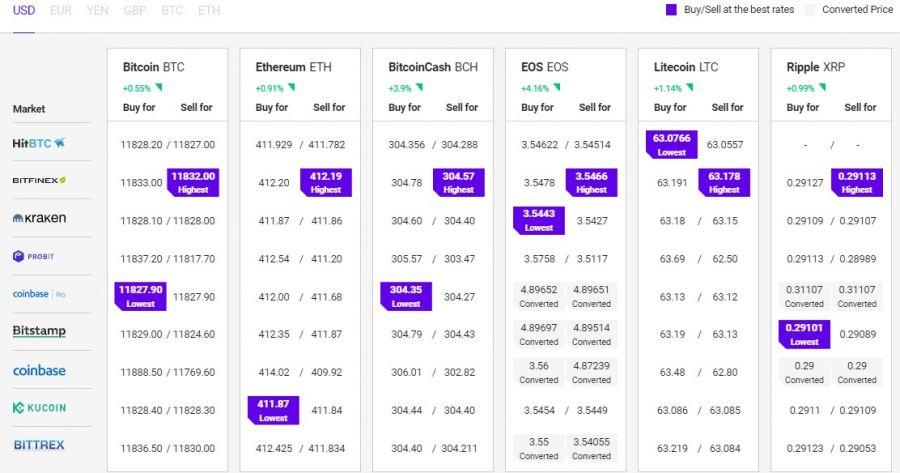Click Coinbase Pro converted EOS price 4.89652

pyautogui.click(x=539, y=296)
